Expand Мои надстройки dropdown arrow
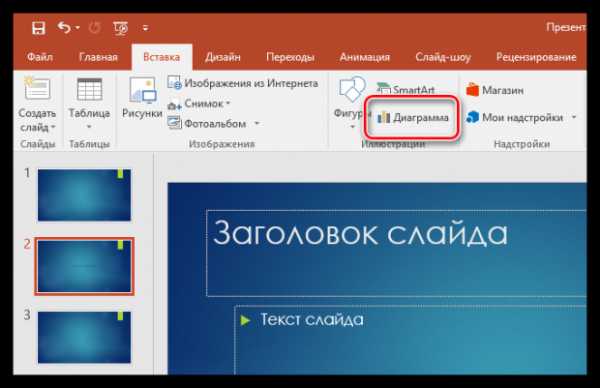The height and width of the screenshot is (388, 600). click(574, 117)
